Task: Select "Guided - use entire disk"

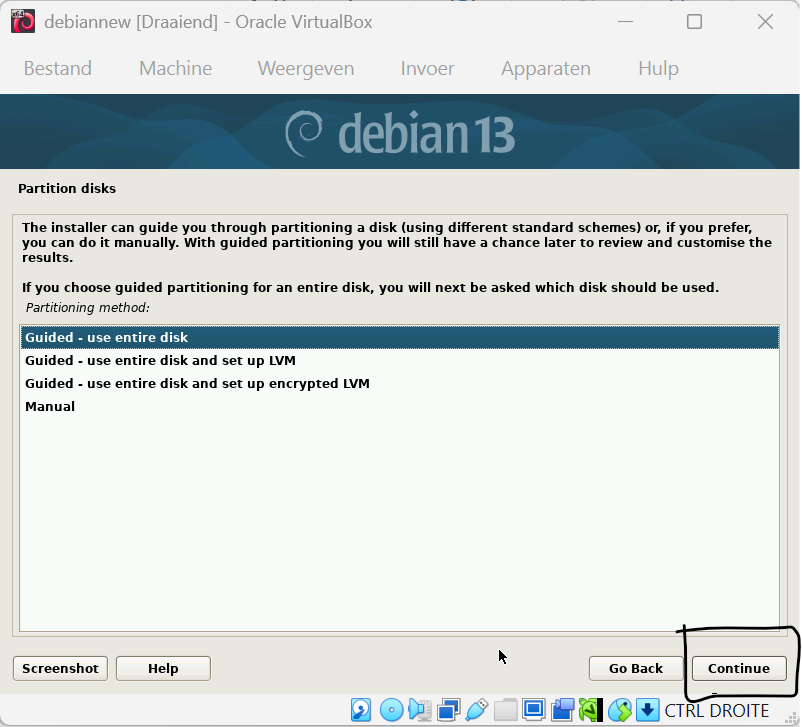Action: pos(400,337)
